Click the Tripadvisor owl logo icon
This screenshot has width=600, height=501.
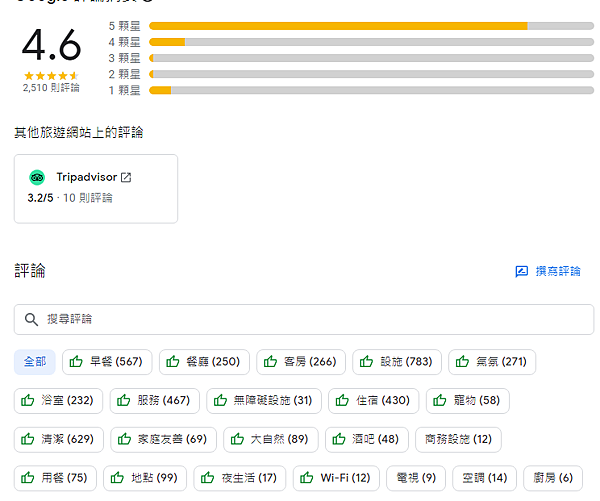37,178
